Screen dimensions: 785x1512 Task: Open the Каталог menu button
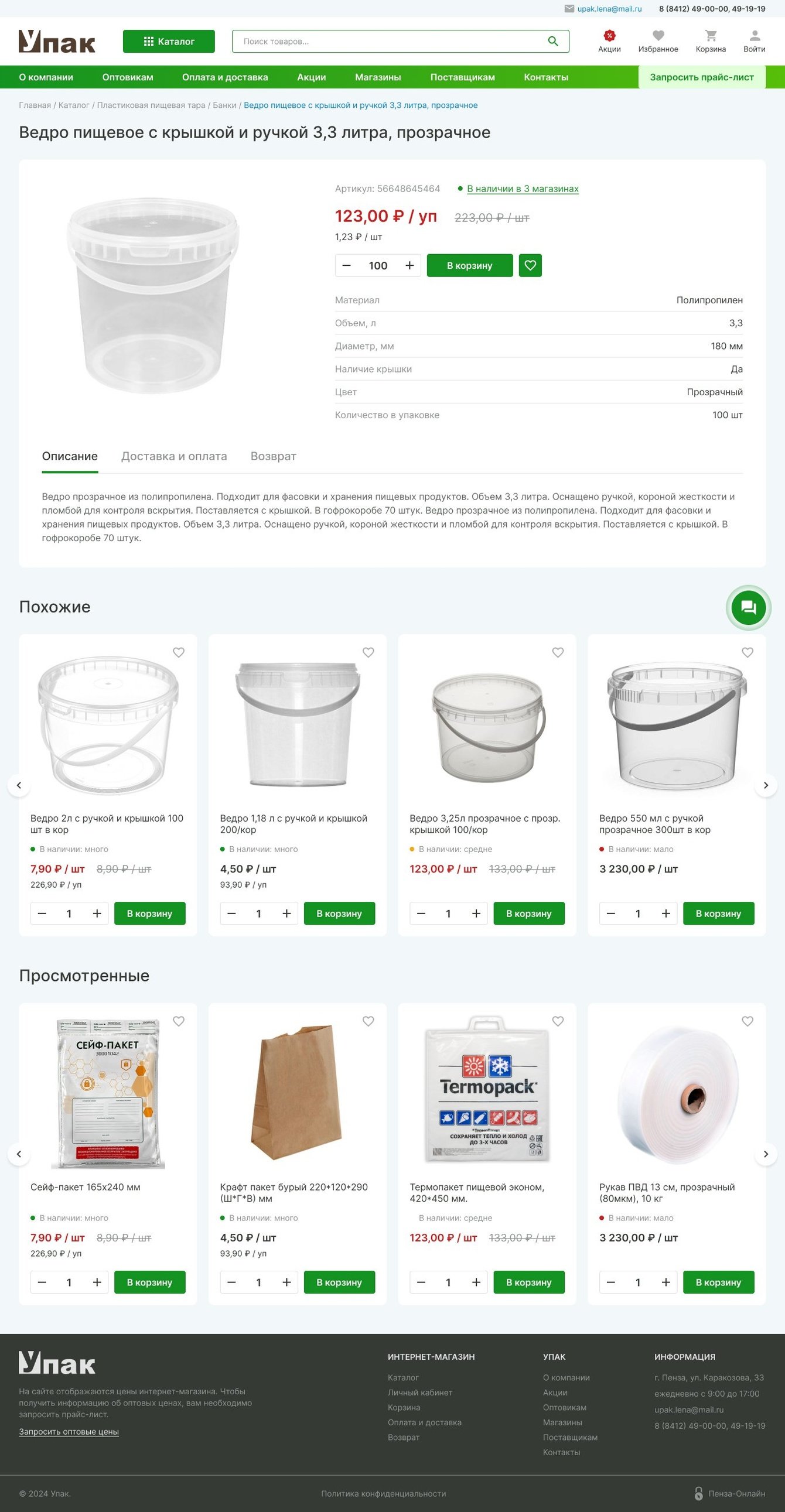tap(169, 41)
